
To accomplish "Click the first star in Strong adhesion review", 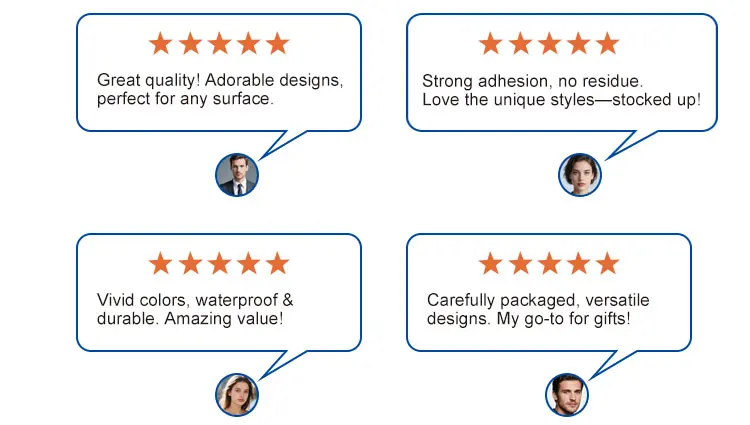I will click(490, 44).
